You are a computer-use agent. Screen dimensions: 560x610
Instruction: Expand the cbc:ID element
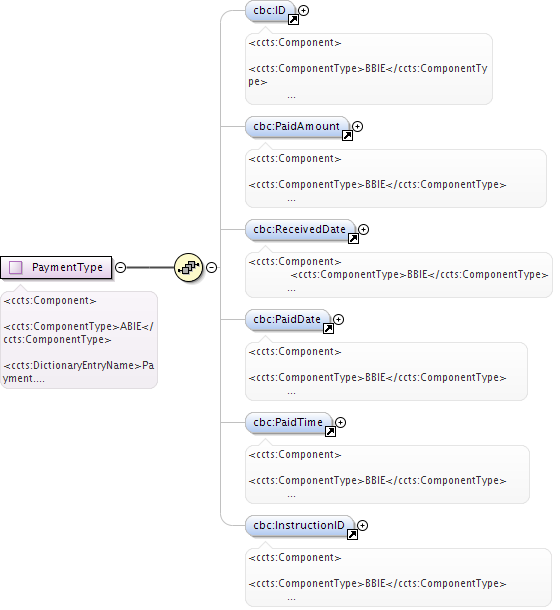304,11
